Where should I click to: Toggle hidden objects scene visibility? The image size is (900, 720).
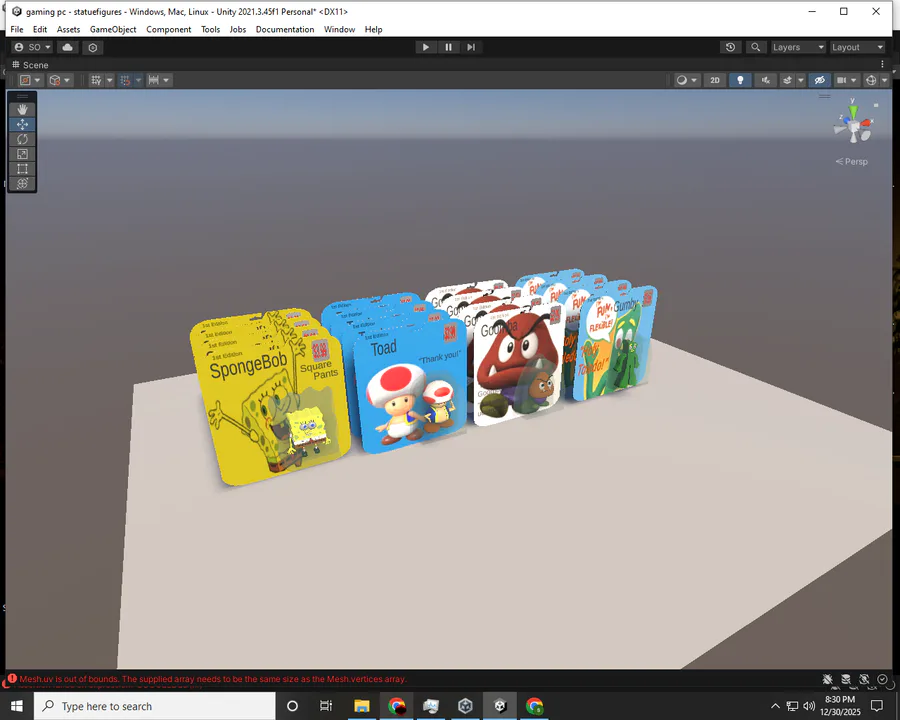[819, 80]
